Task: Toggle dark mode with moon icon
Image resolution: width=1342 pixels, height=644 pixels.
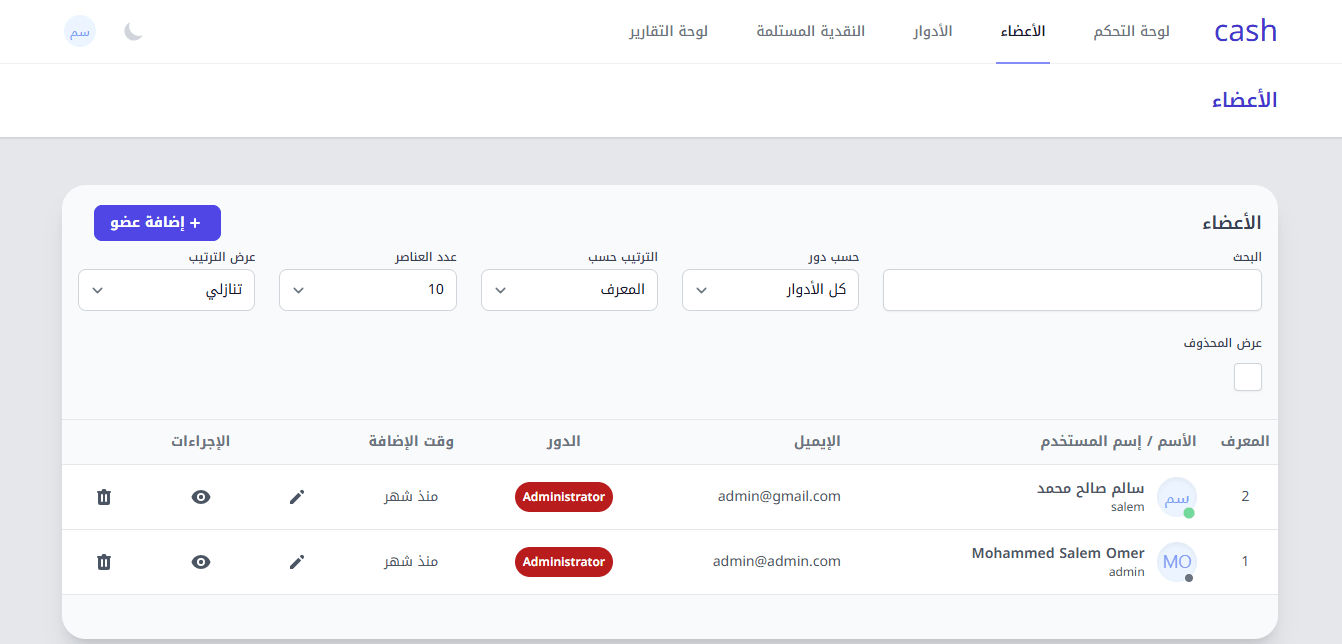Action: [x=134, y=31]
